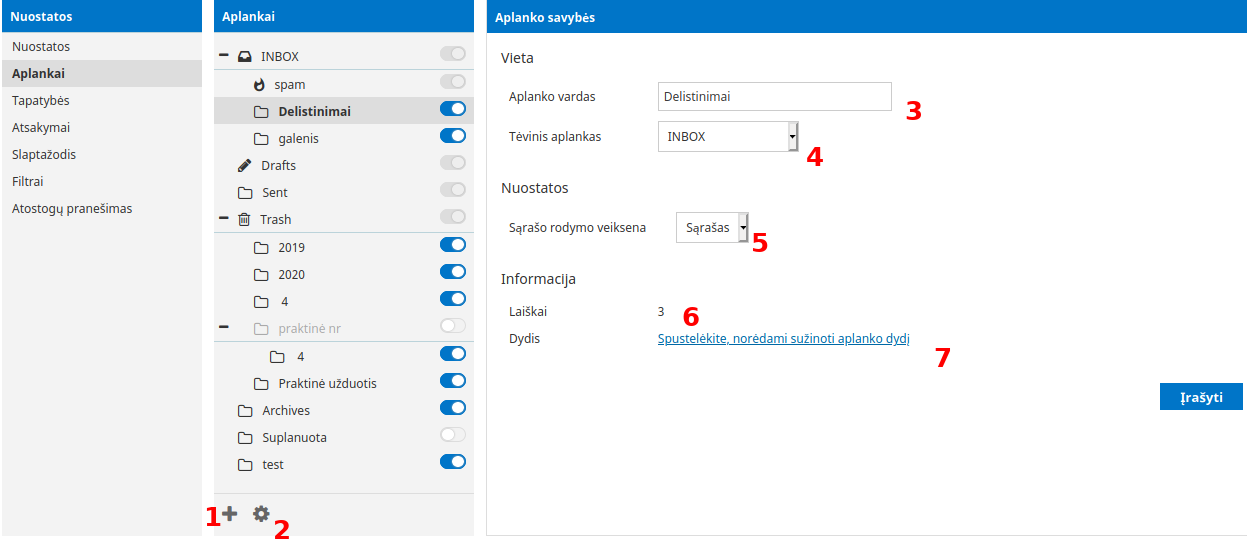The height and width of the screenshot is (541, 1247).
Task: Open Filtrai settings section
Action: click(28, 182)
